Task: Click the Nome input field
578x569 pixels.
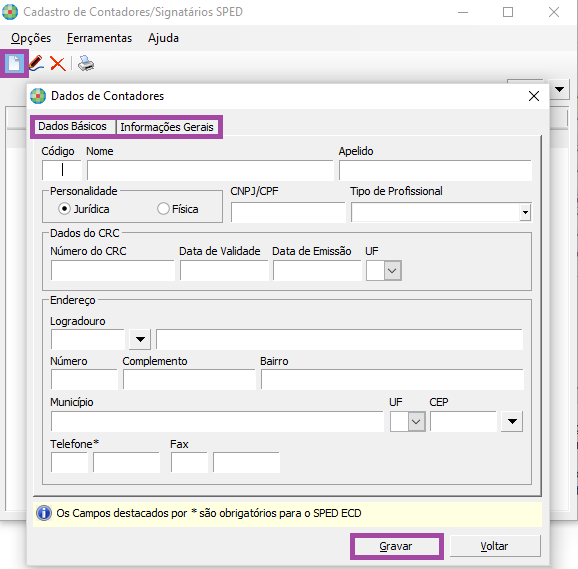Action: tap(210, 170)
